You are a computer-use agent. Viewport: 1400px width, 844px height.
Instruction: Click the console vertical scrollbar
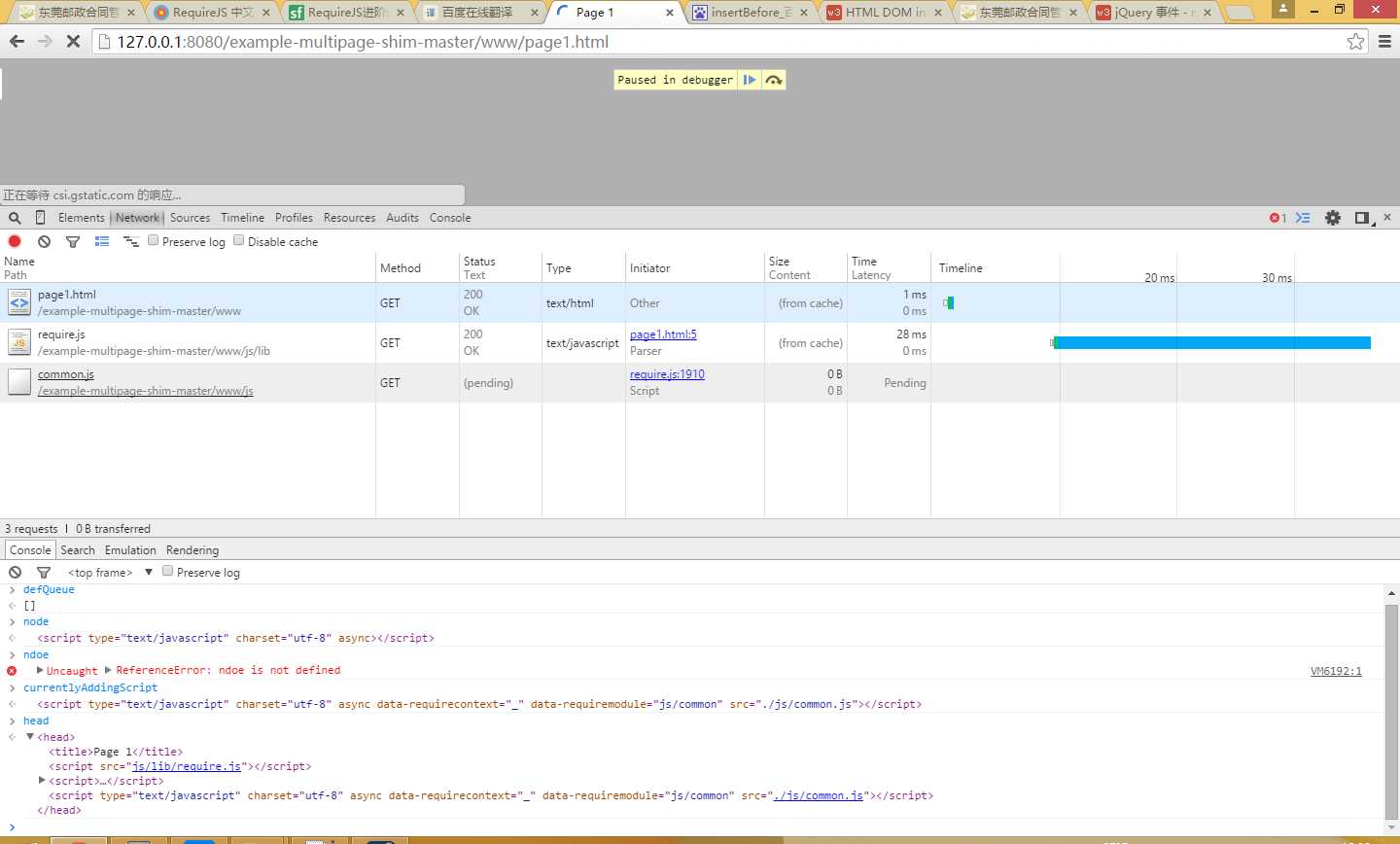pos(1391,711)
